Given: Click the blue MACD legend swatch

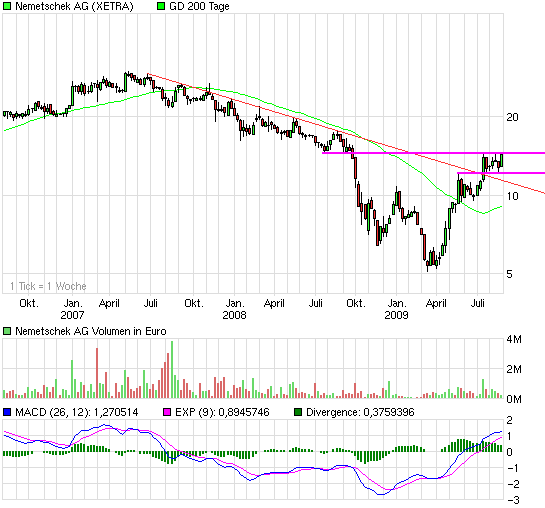Looking at the screenshot, I should [7, 412].
